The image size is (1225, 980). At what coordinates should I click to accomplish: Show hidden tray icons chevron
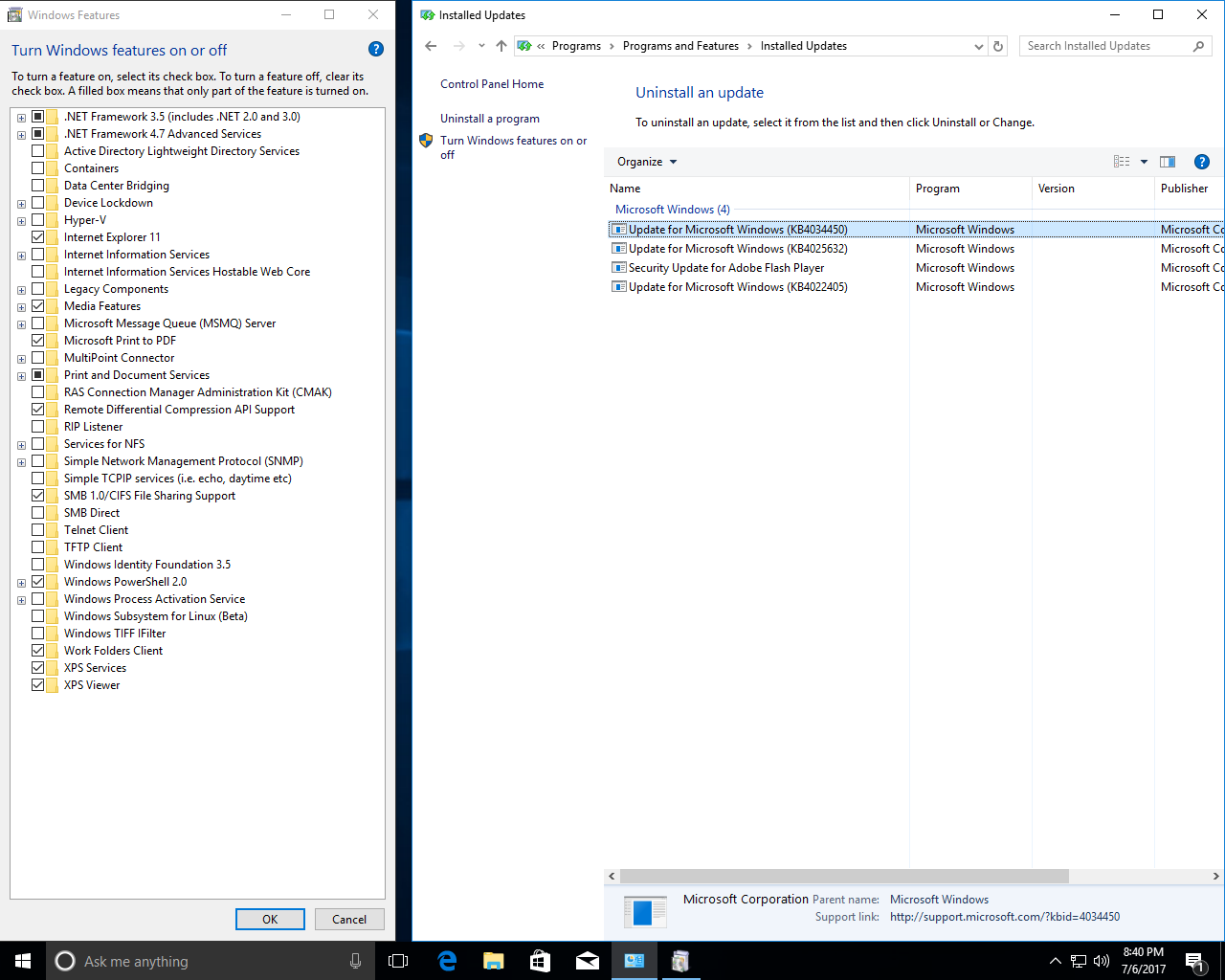[x=1055, y=961]
